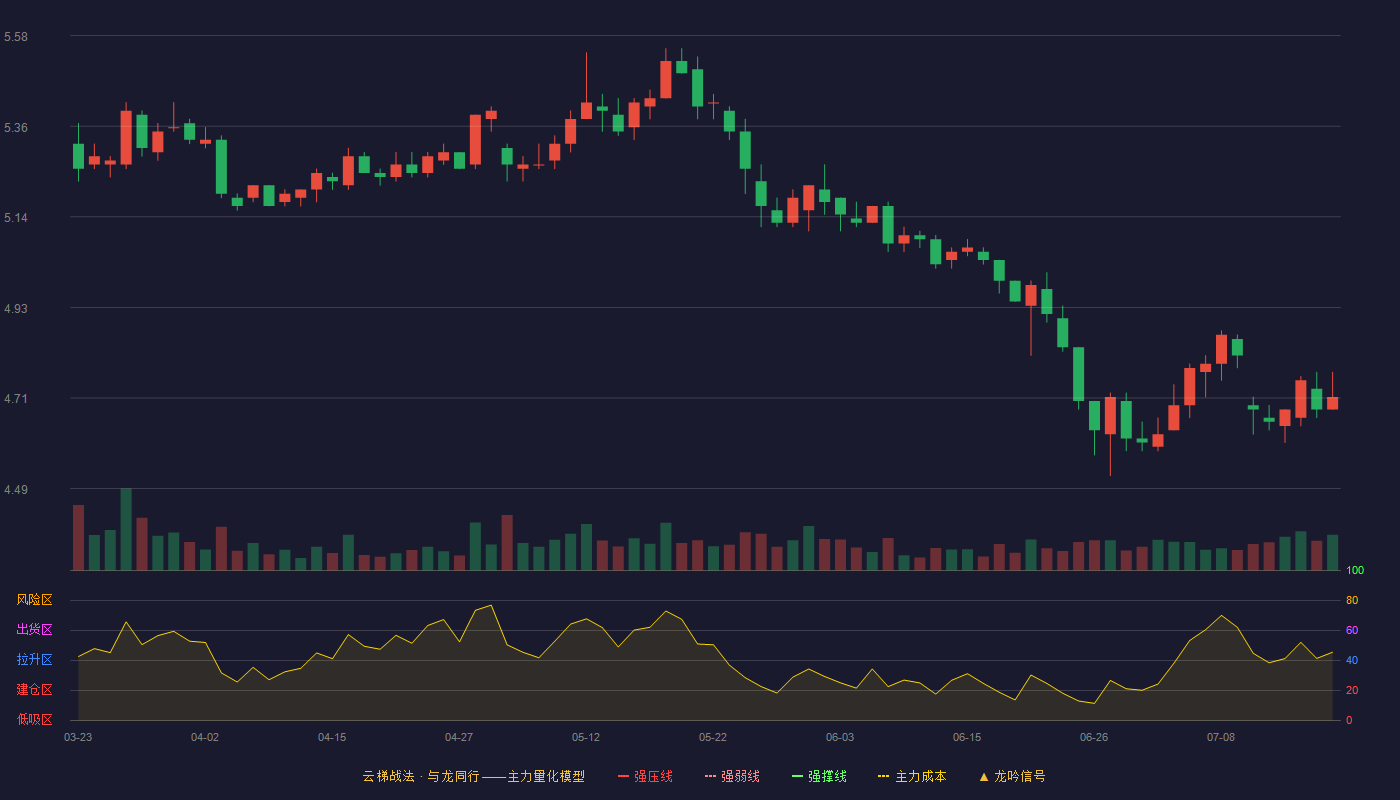
Task: Select the 风险区 zone label
Action: [34, 600]
